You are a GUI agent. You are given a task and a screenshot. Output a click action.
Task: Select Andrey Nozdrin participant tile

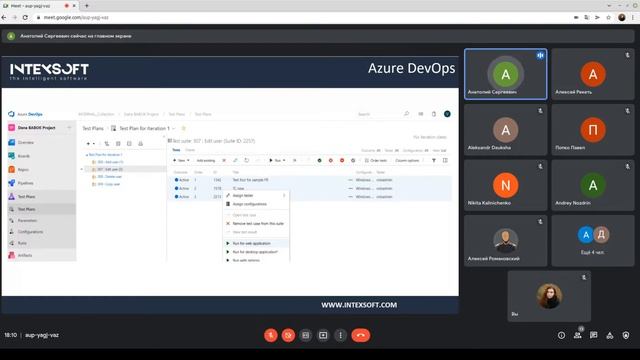pos(593,185)
